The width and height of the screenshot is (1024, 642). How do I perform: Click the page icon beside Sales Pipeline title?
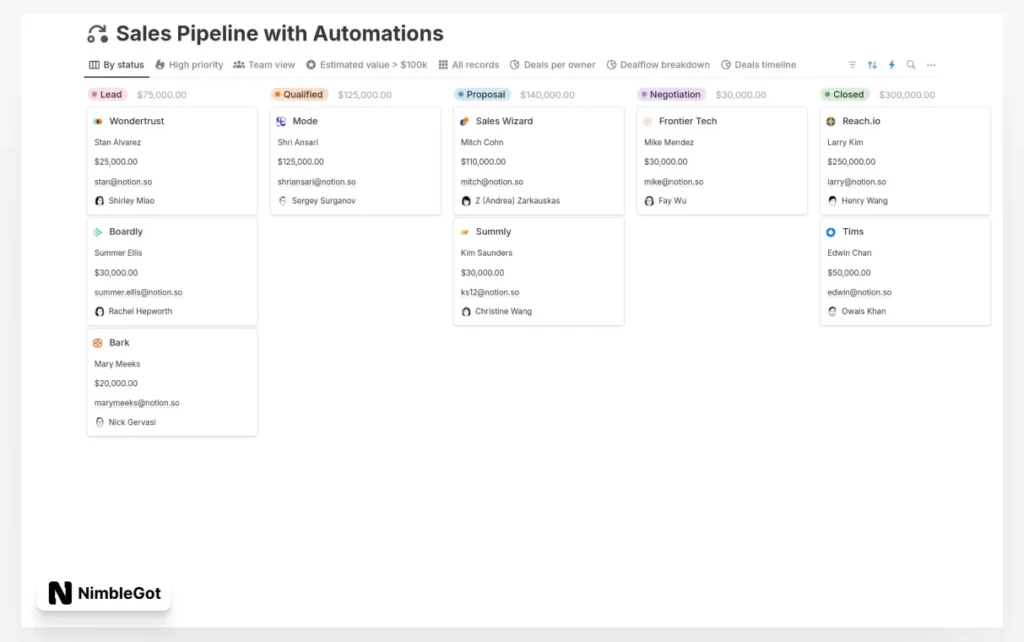pyautogui.click(x=97, y=34)
